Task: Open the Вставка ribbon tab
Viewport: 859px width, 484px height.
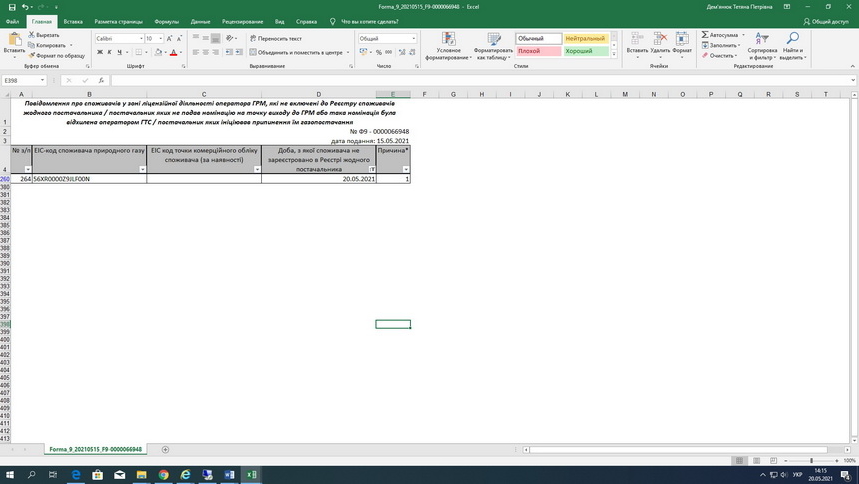Action: (72, 20)
